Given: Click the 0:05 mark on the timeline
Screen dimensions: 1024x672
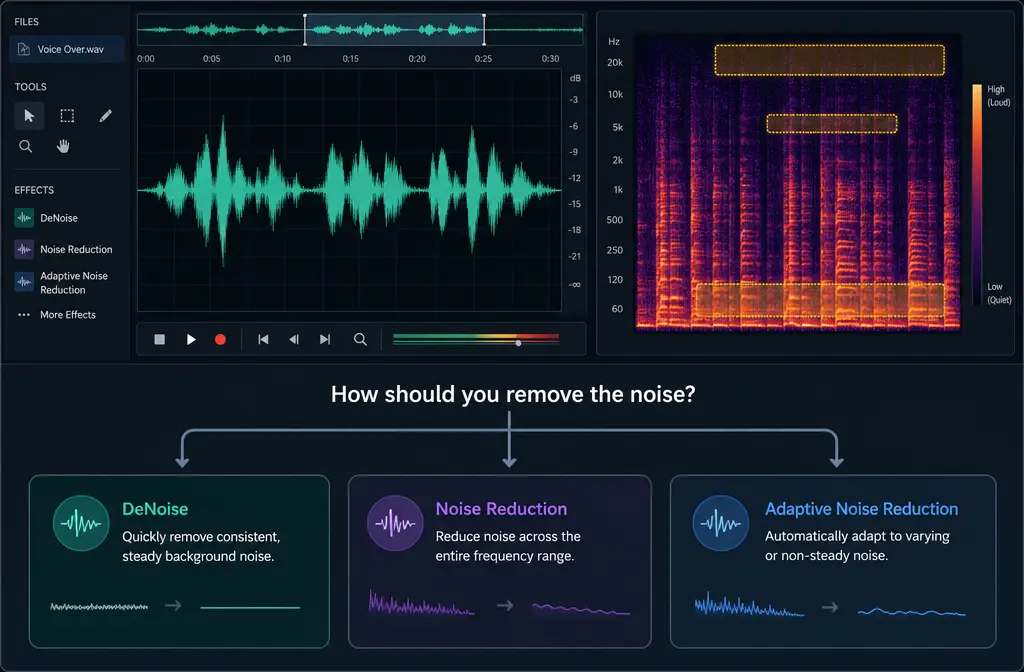Looking at the screenshot, I should pyautogui.click(x=212, y=59).
